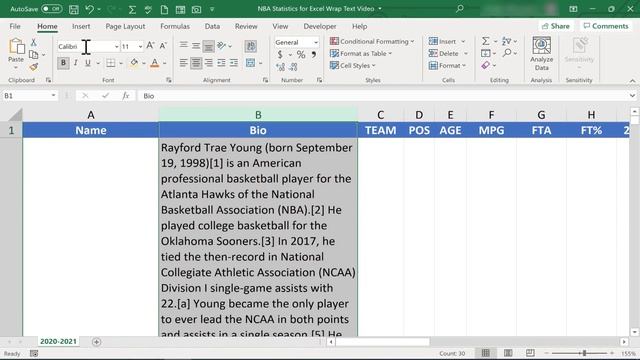Toggle Underline formatting
The image size is (640, 360).
88,63
